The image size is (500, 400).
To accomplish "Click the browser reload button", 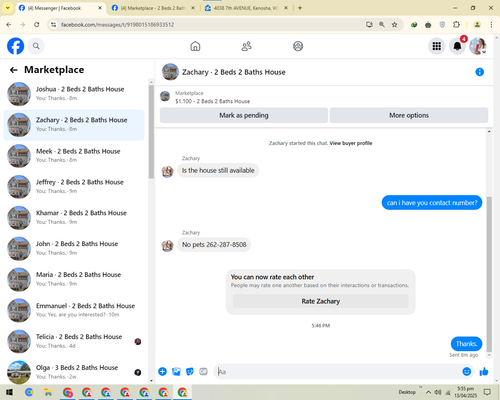I will 37,25.
